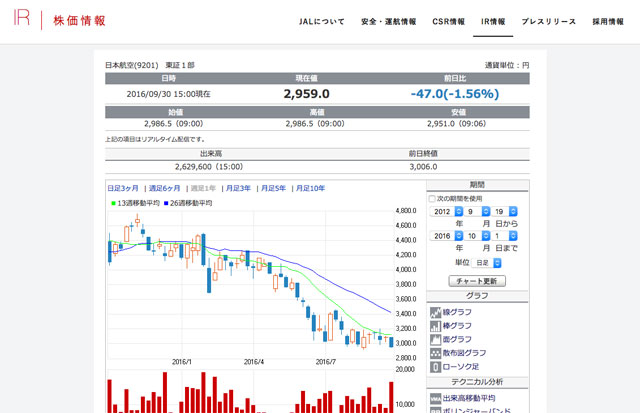Select the area graph (面グラフ) icon
The image size is (640, 413).
coord(436,339)
